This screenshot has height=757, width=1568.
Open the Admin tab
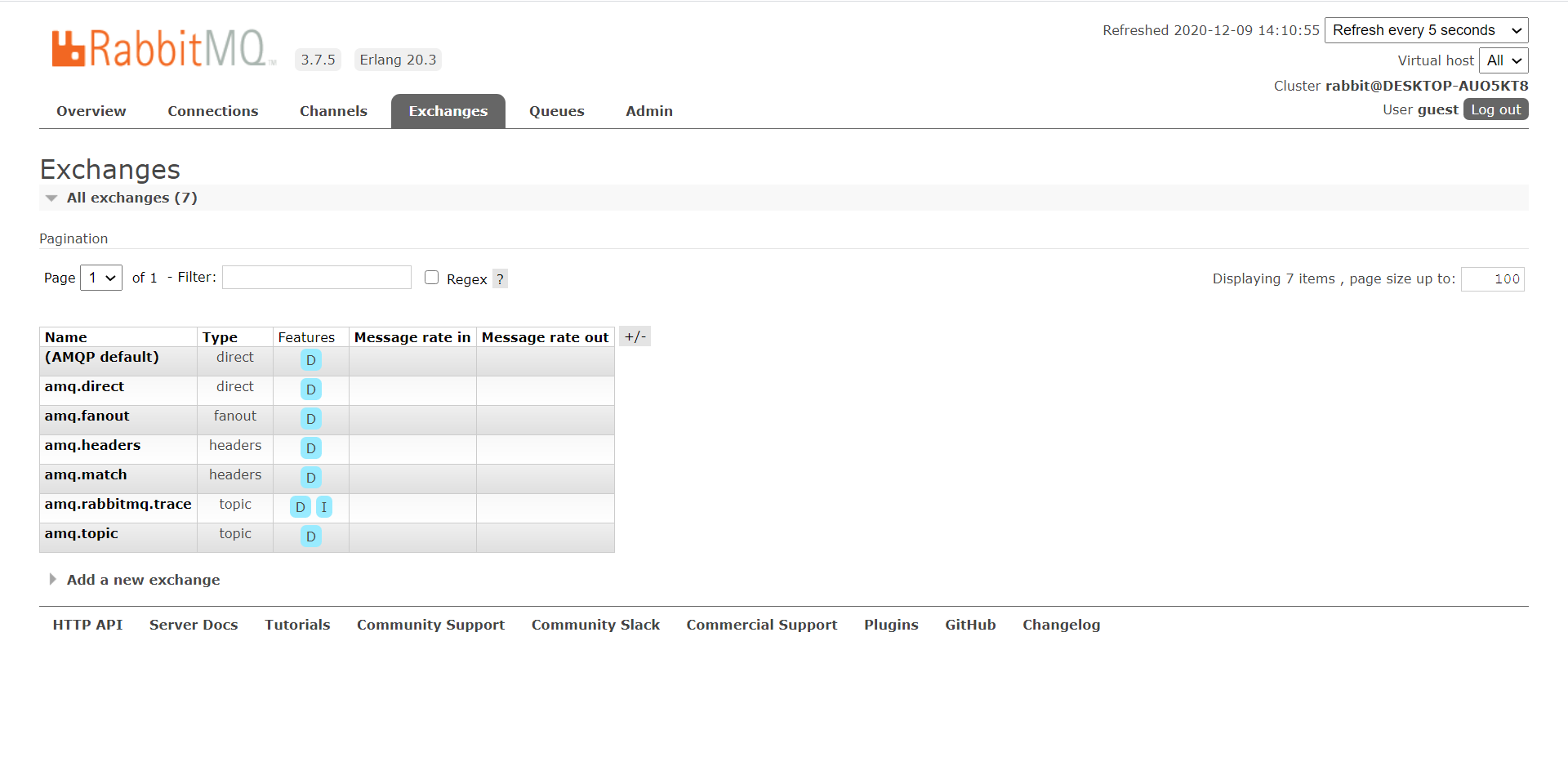649,111
